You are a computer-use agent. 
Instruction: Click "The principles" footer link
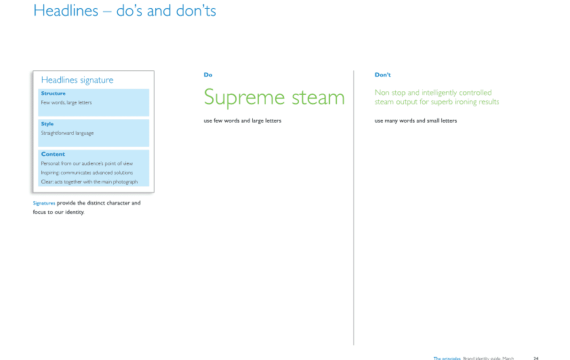[x=447, y=358]
